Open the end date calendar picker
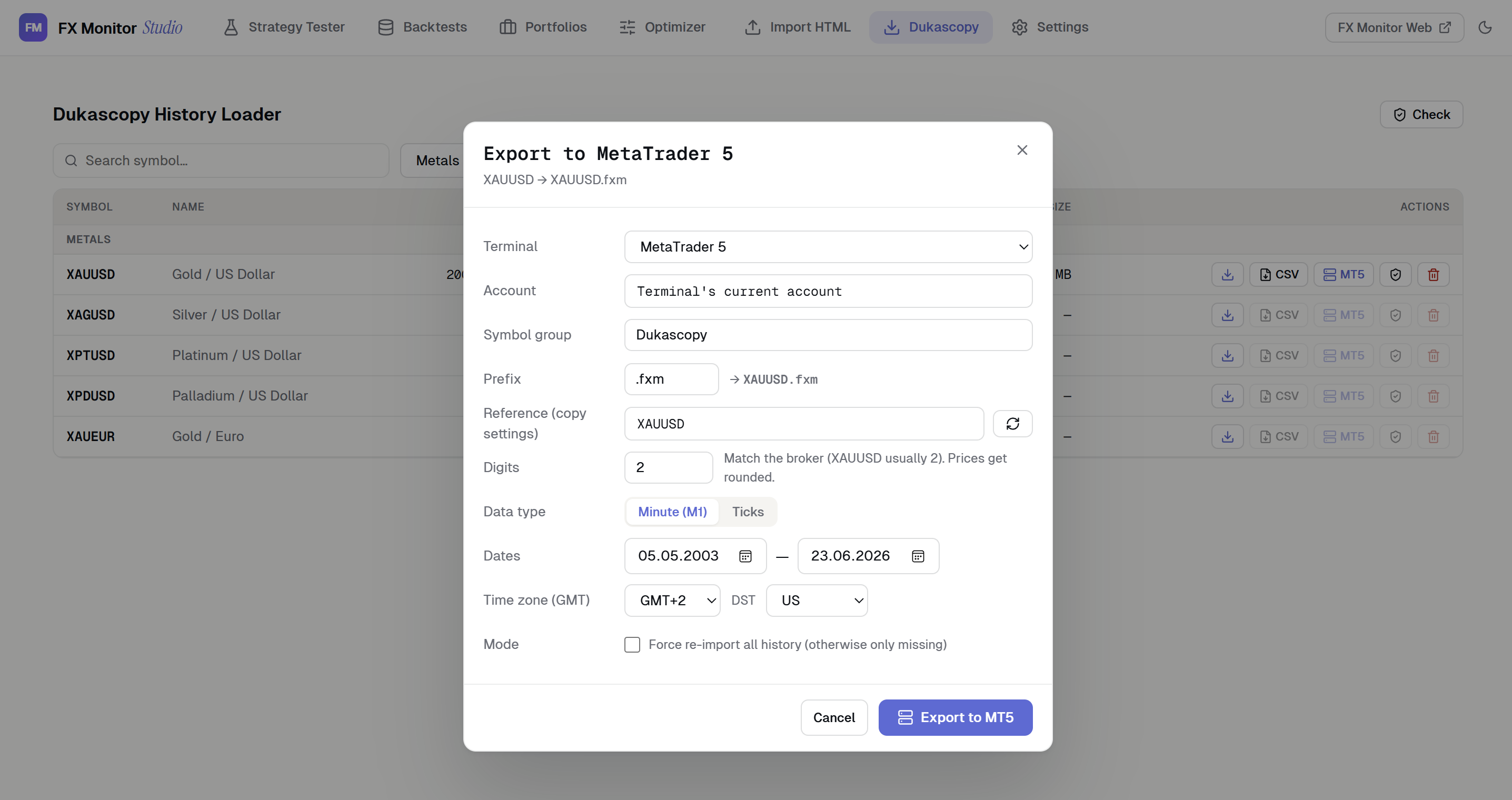1512x800 pixels. coord(918,556)
